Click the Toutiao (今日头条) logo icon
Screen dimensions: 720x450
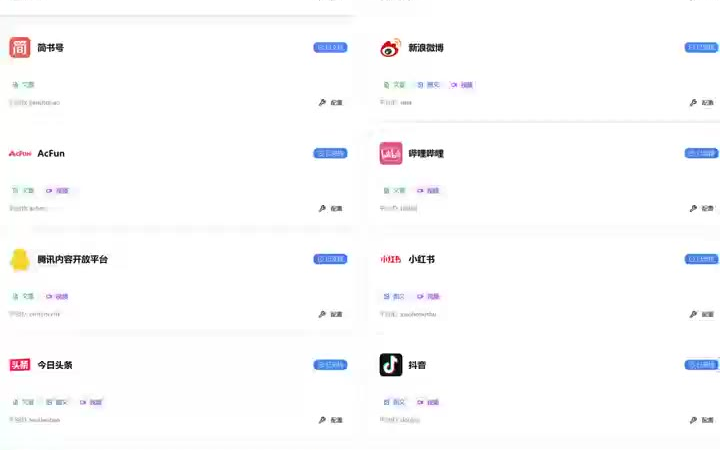pos(20,365)
